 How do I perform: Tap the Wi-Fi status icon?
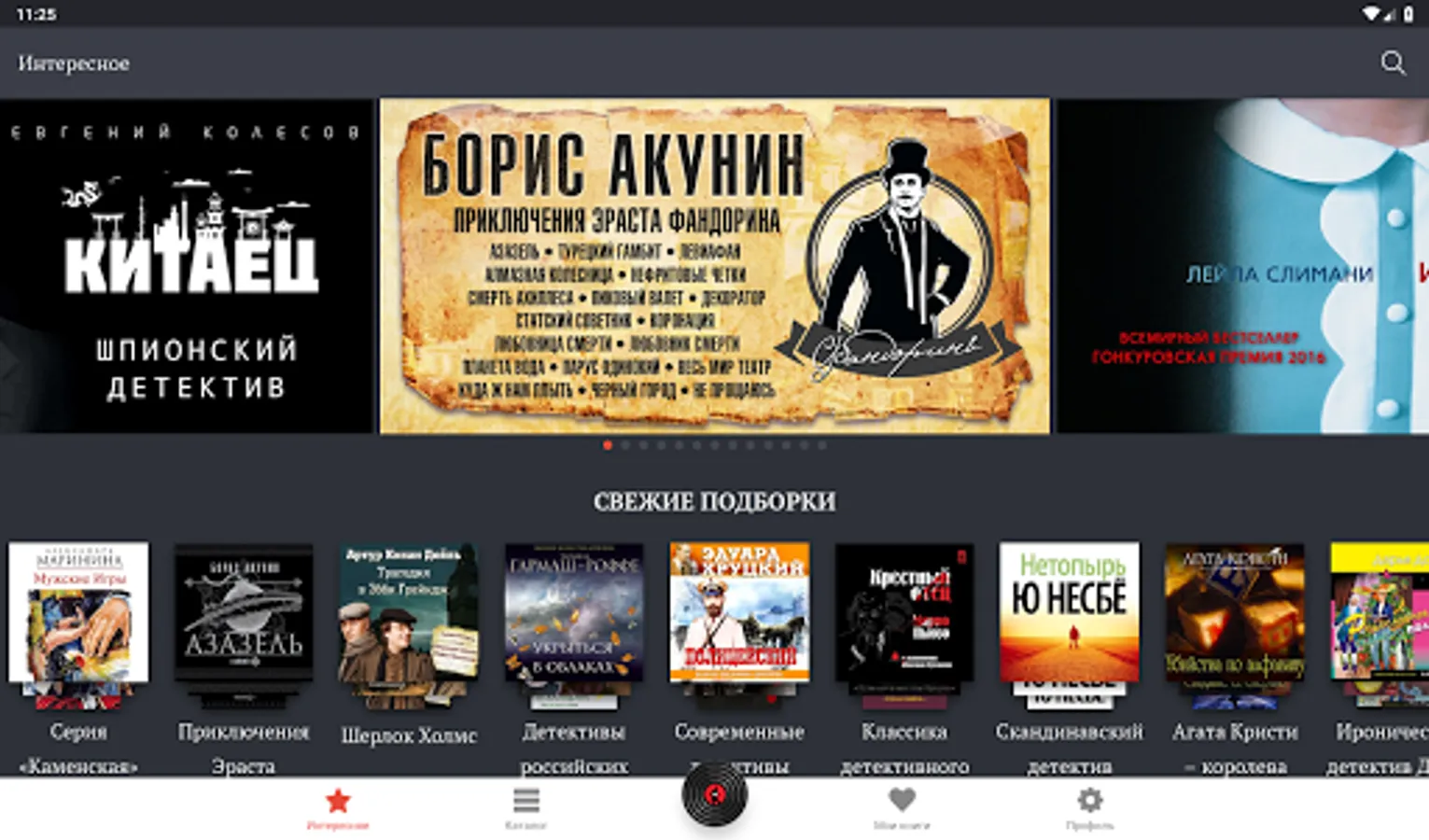[1371, 14]
